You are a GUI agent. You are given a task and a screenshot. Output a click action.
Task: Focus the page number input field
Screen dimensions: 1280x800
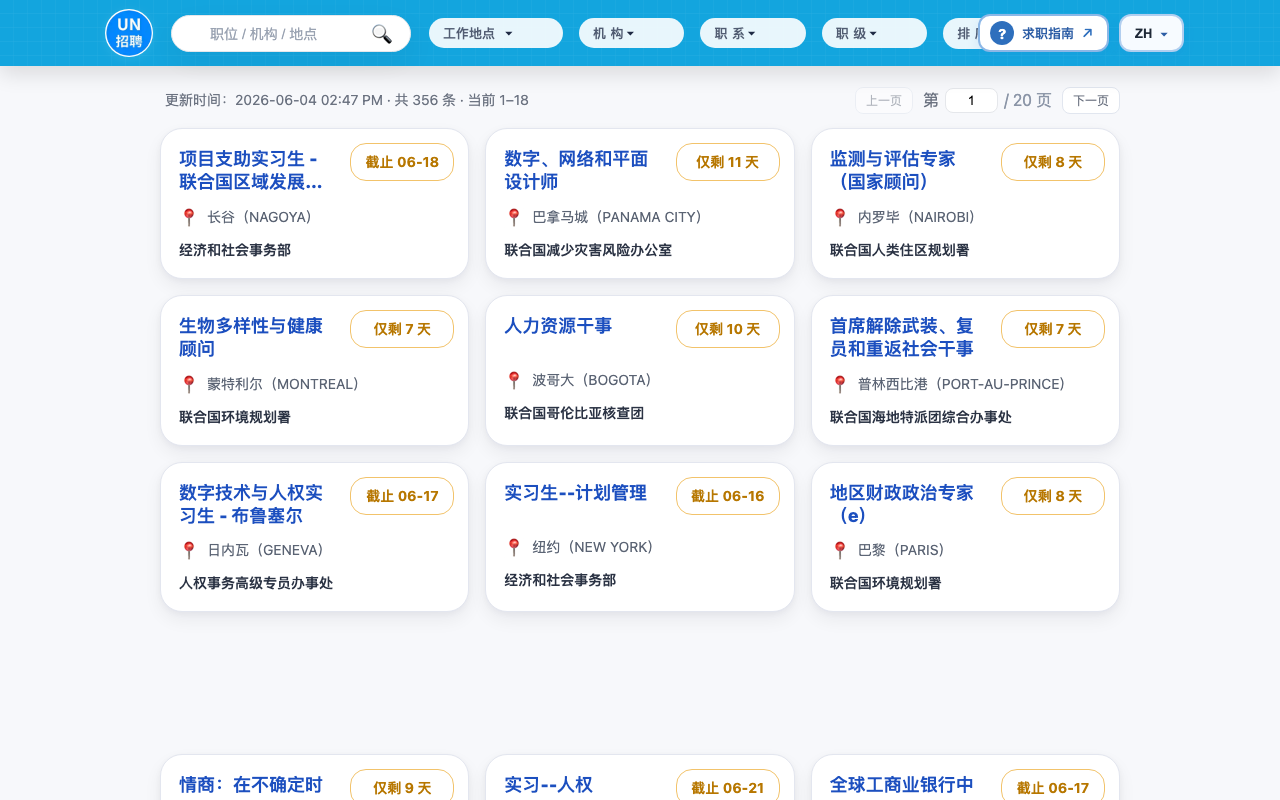point(971,100)
